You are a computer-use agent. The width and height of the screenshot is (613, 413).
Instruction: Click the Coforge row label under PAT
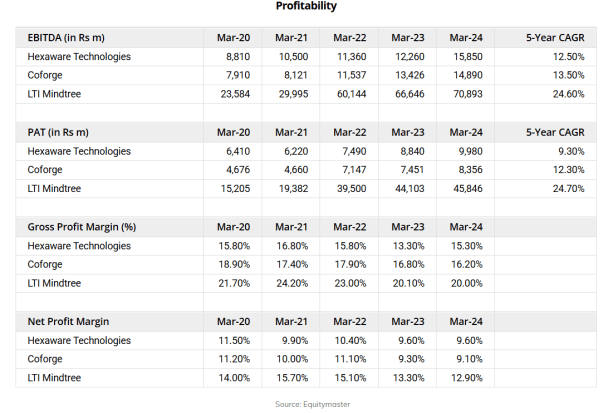pyautogui.click(x=45, y=170)
